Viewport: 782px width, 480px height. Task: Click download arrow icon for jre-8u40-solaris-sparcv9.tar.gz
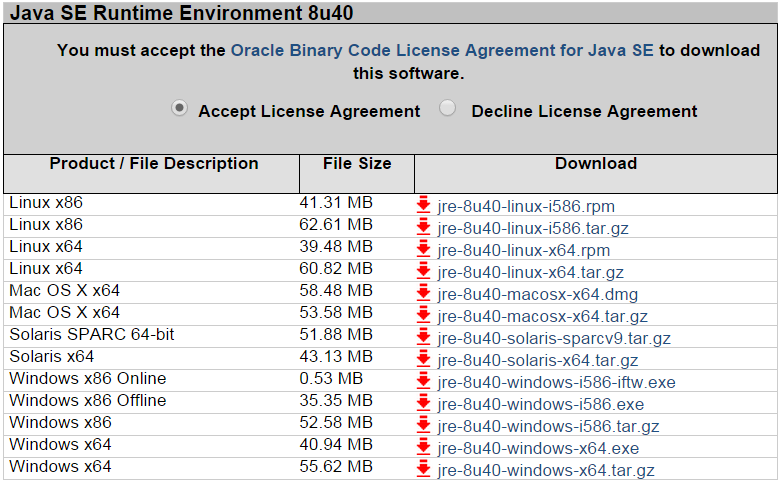point(423,337)
